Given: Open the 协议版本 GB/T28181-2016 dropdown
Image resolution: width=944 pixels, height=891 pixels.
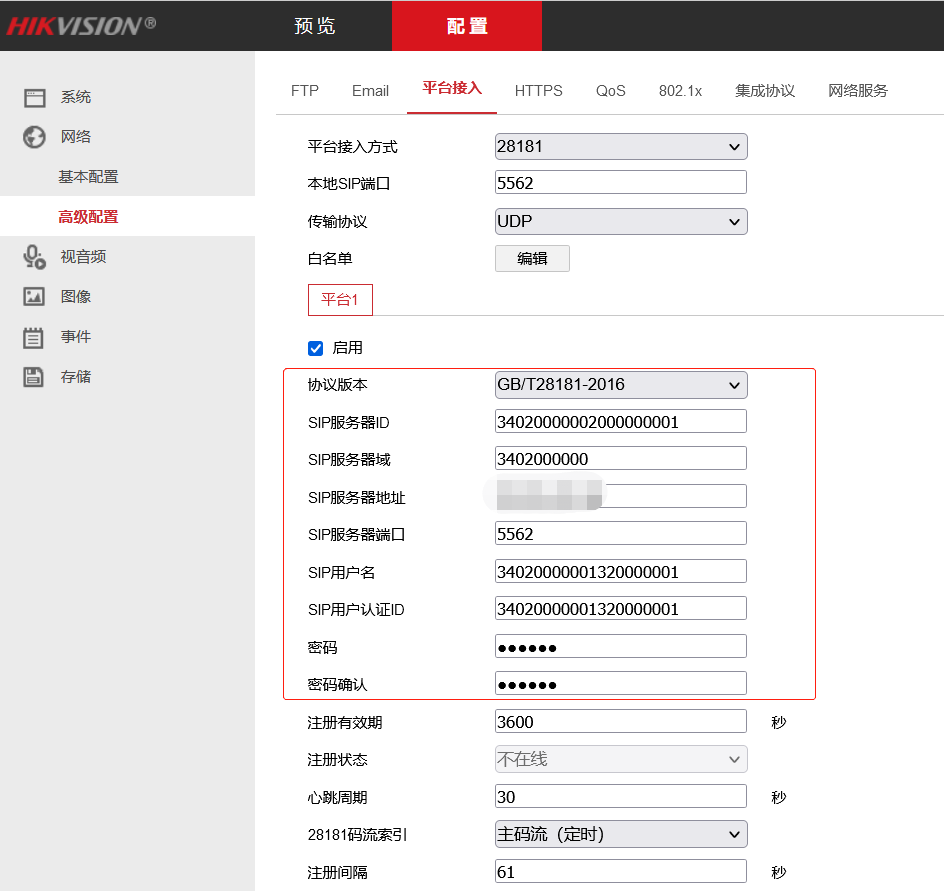Looking at the screenshot, I should pyautogui.click(x=621, y=385).
